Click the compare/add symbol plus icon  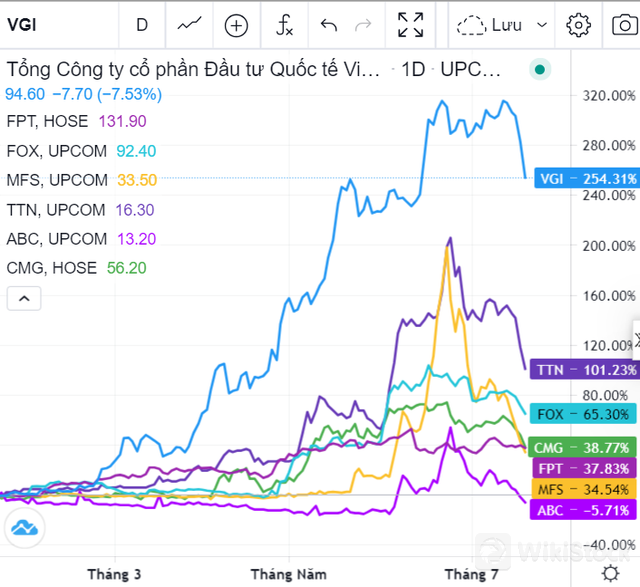click(x=236, y=25)
